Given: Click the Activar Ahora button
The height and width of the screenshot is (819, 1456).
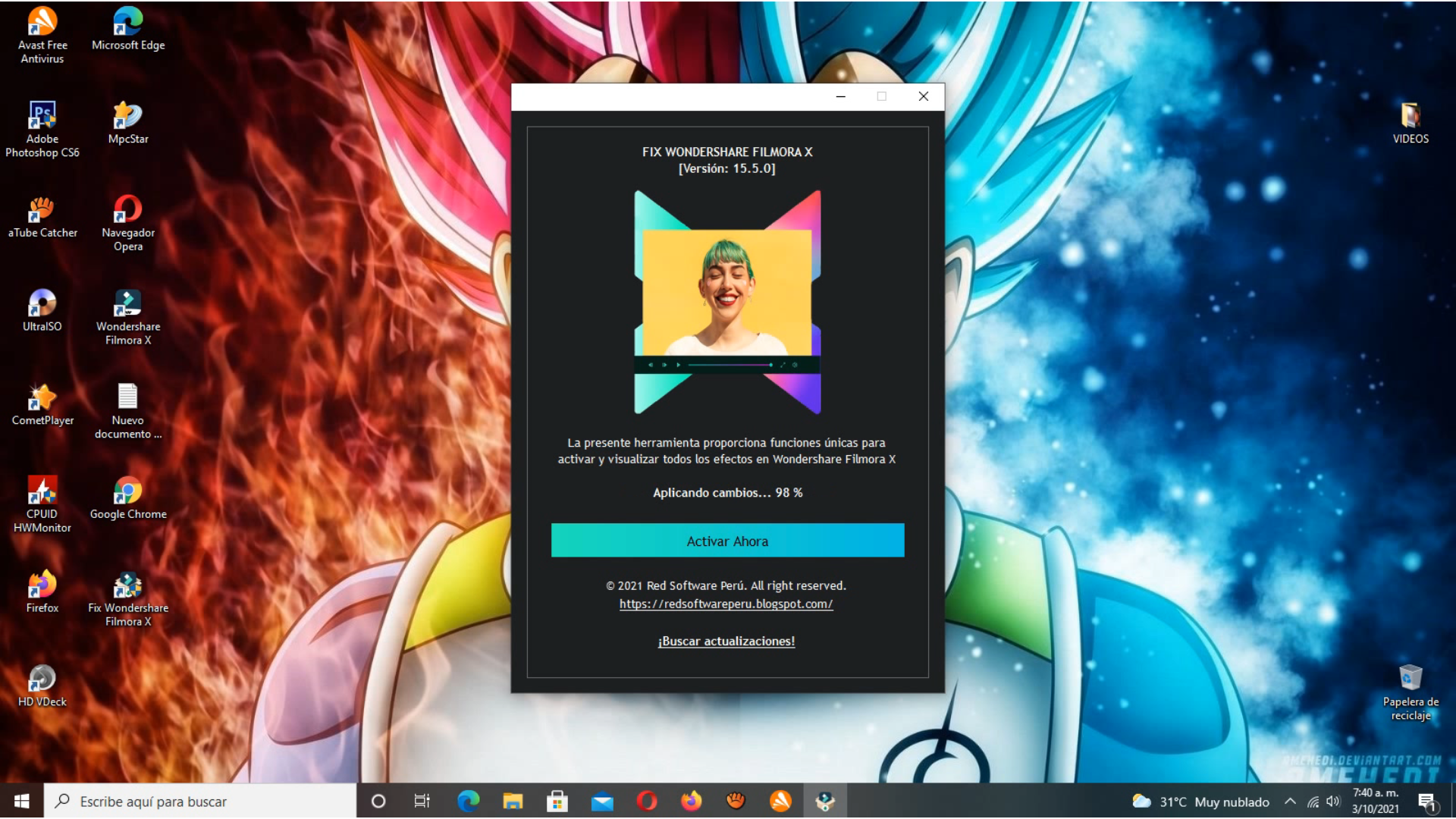Looking at the screenshot, I should (727, 541).
